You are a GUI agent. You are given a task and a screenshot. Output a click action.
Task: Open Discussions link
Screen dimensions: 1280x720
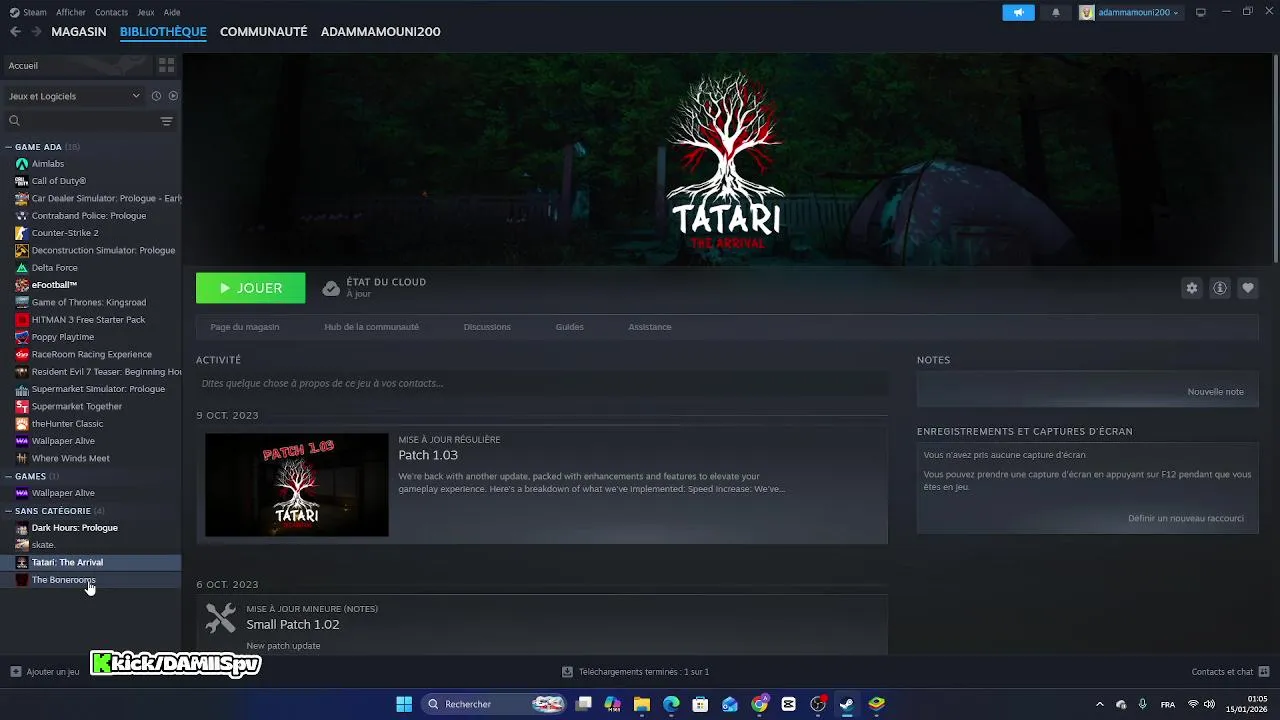tap(487, 327)
